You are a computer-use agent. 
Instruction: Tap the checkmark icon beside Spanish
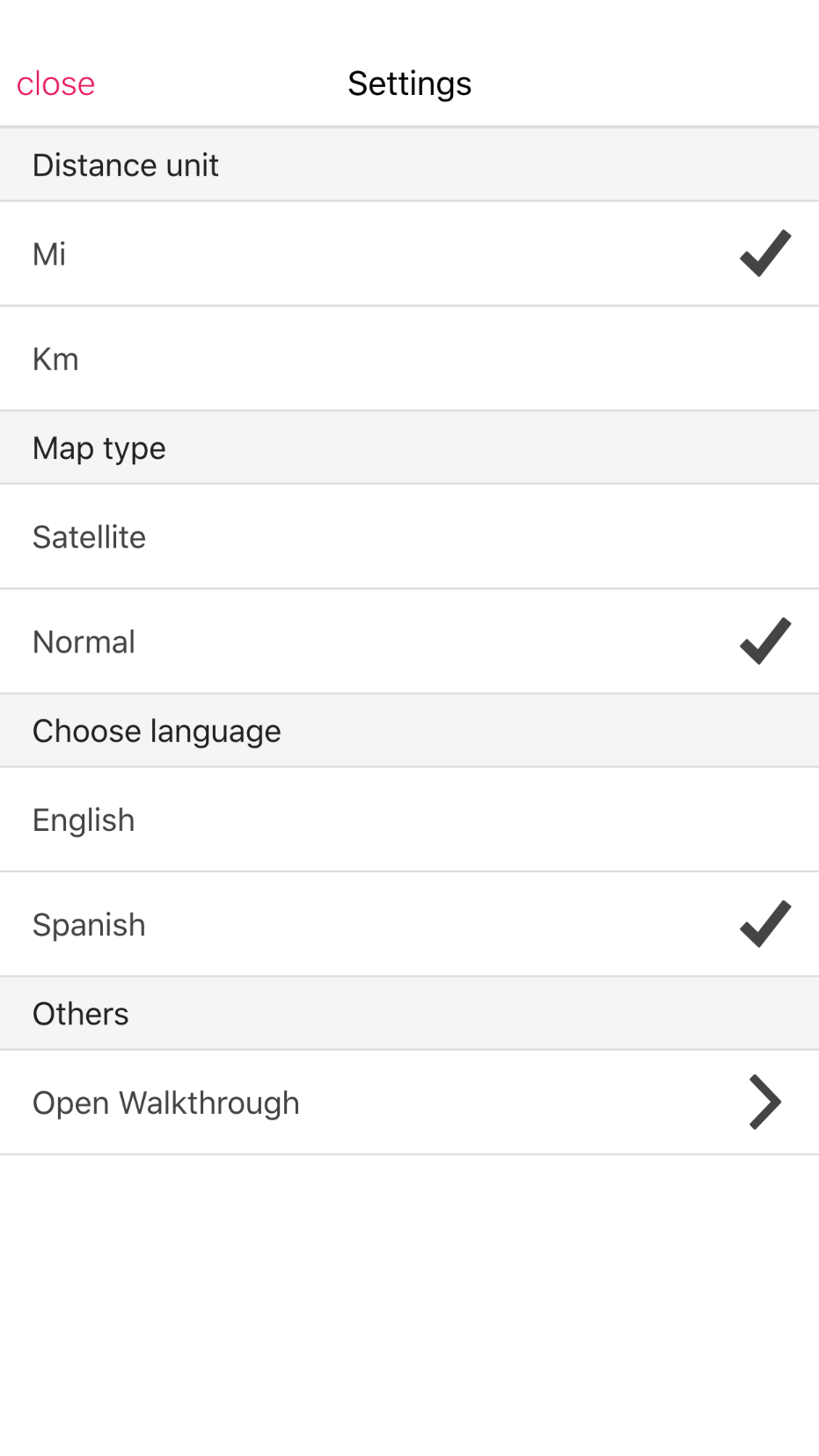pyautogui.click(x=764, y=924)
